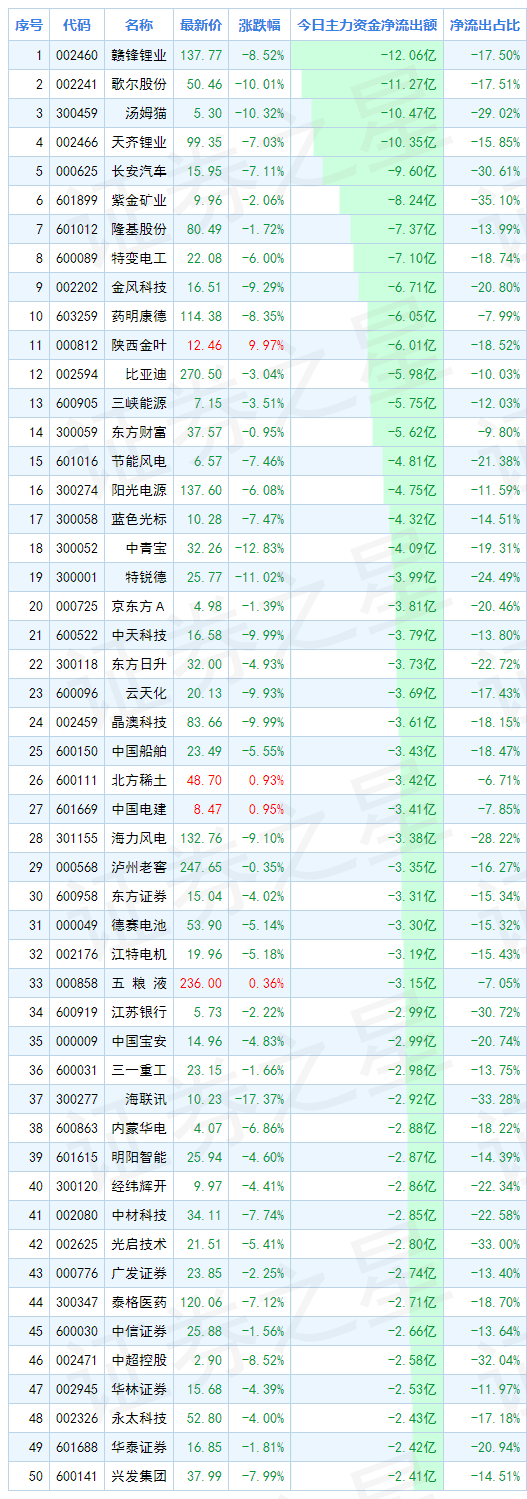Open stock 汤姆猫

tap(146, 113)
